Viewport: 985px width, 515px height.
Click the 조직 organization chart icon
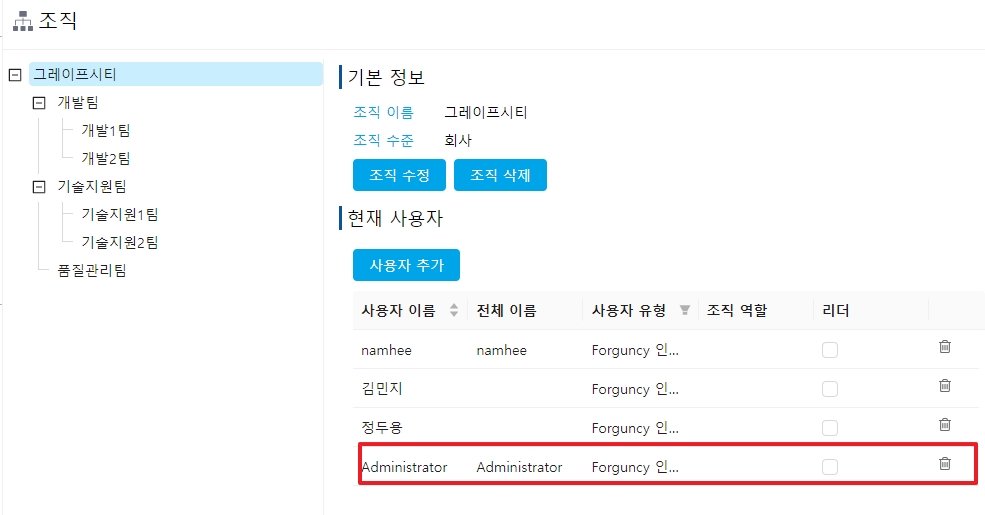(x=22, y=20)
